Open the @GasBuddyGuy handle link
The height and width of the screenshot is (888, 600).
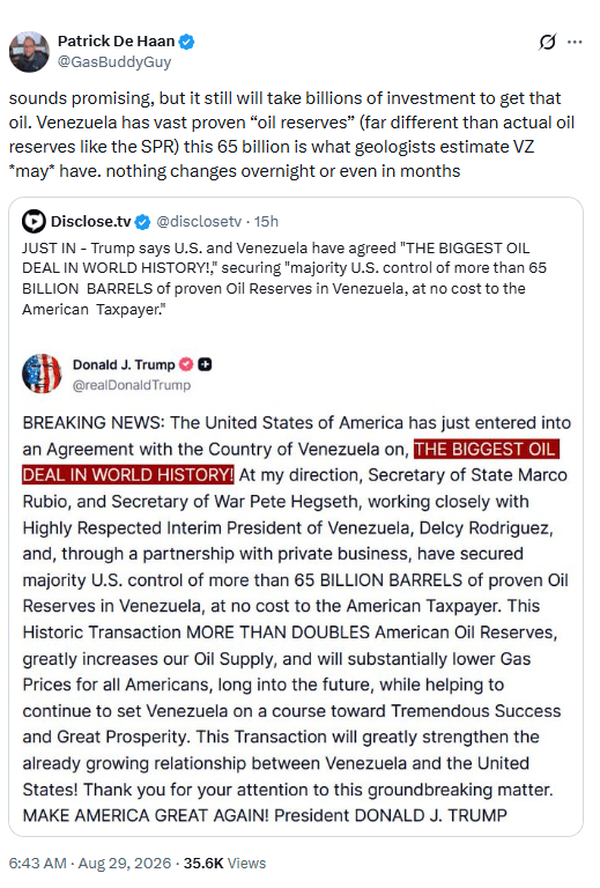pyautogui.click(x=114, y=62)
